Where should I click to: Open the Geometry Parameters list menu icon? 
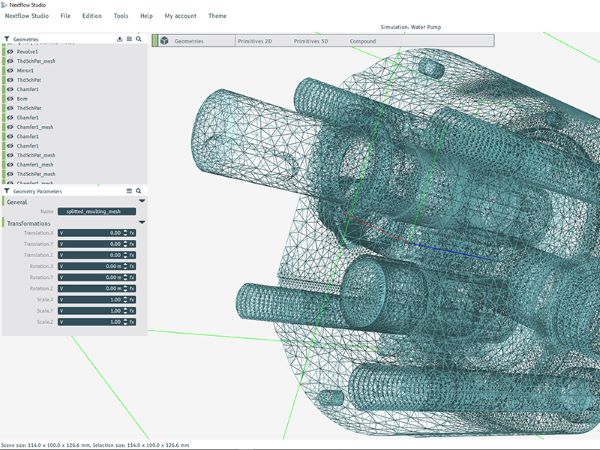[128, 190]
